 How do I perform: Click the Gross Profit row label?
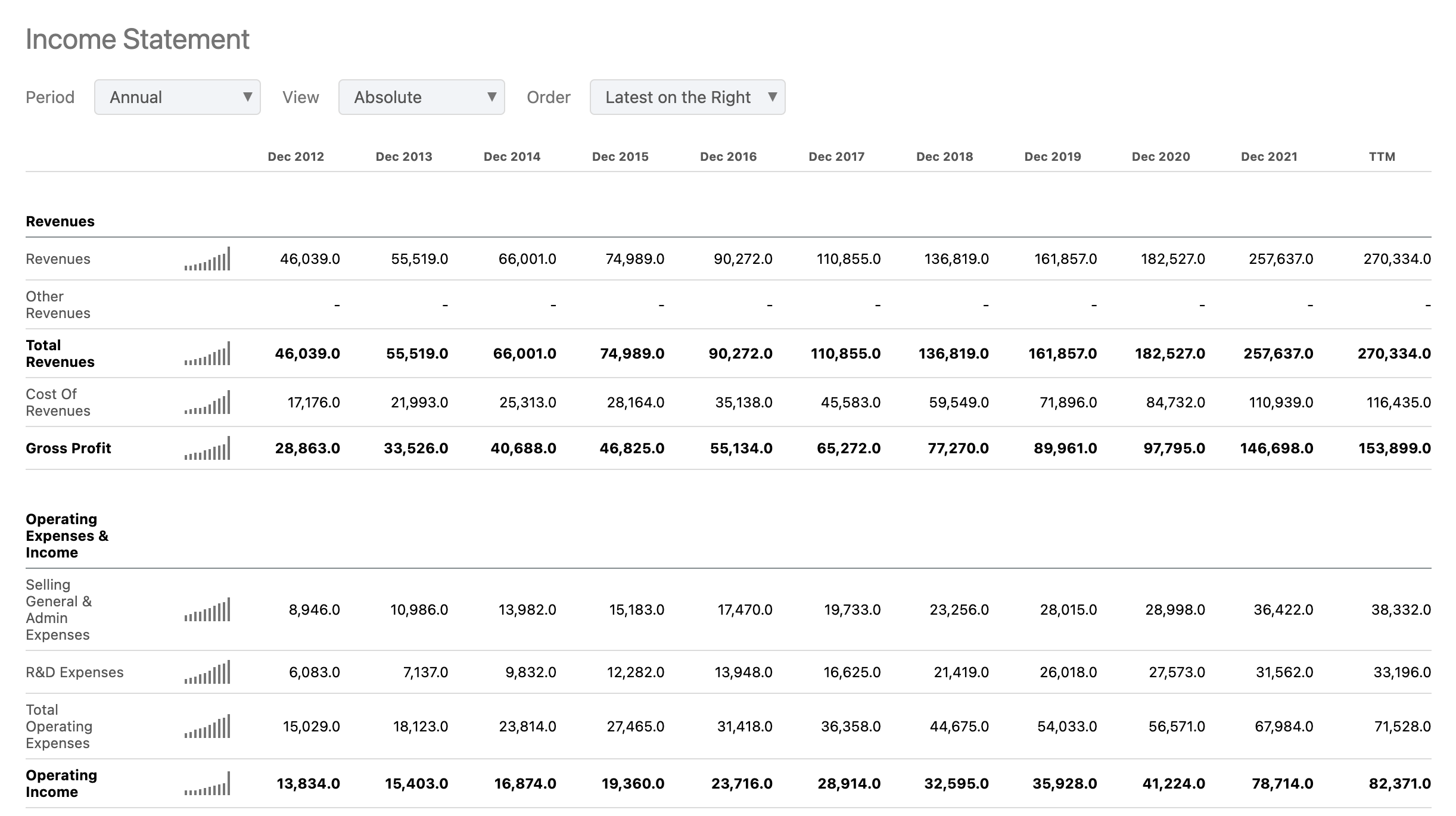pyautogui.click(x=69, y=448)
